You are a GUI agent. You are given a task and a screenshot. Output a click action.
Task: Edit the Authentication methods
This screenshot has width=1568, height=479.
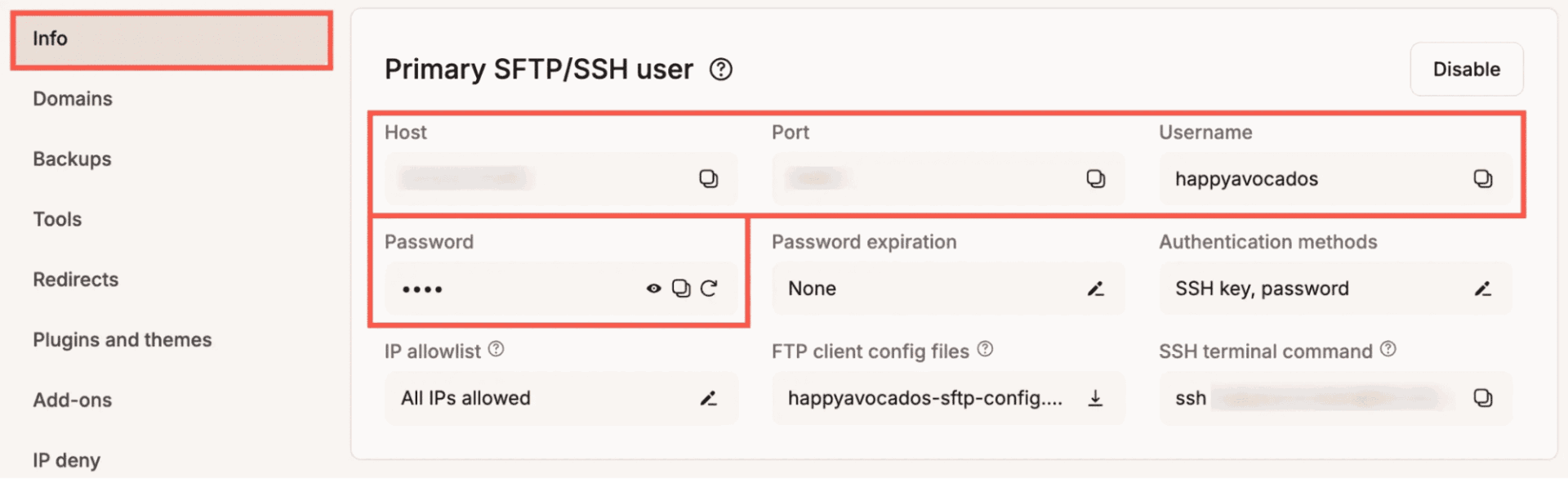coord(1483,288)
